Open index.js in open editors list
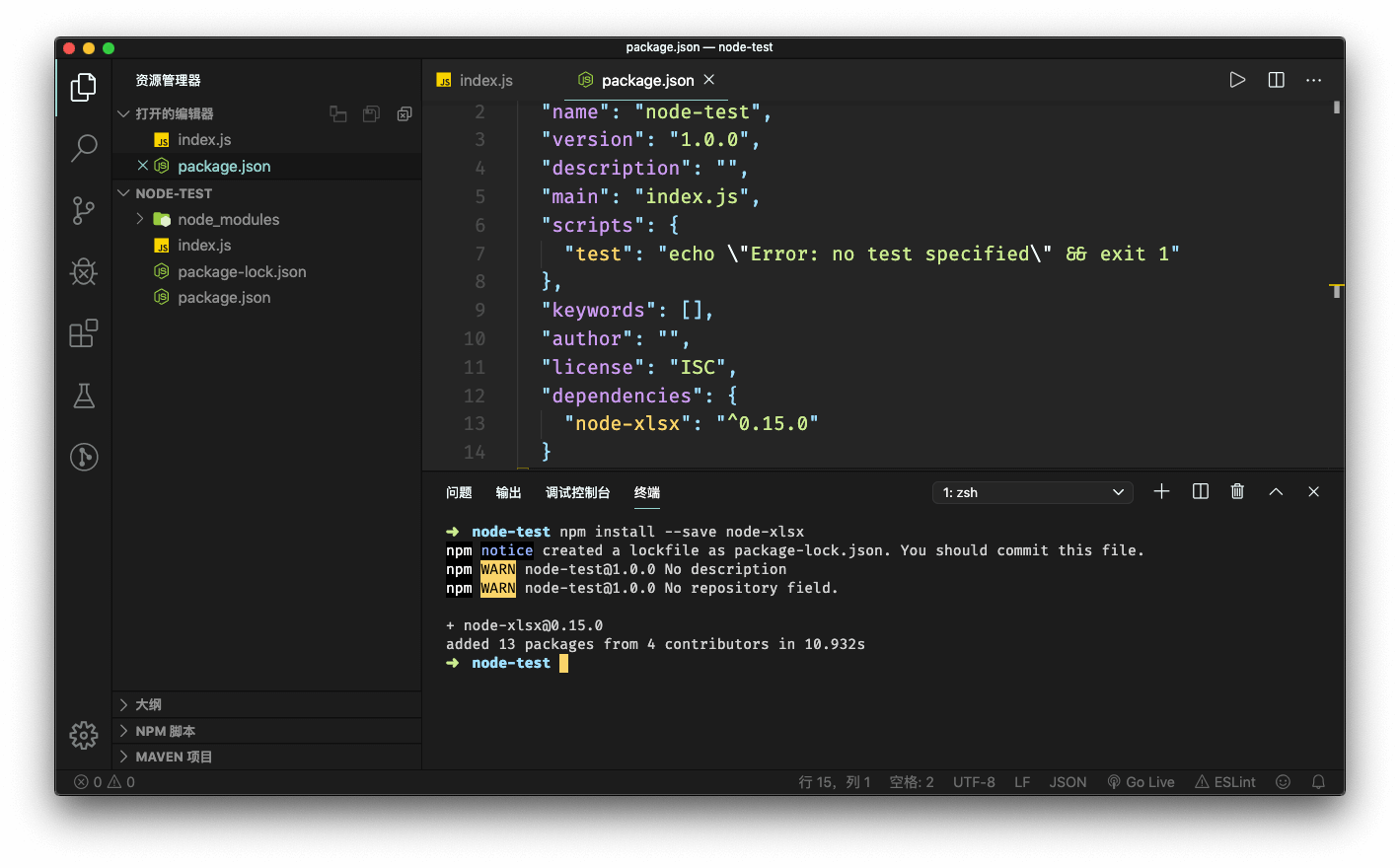This screenshot has width=1400, height=868. [204, 140]
